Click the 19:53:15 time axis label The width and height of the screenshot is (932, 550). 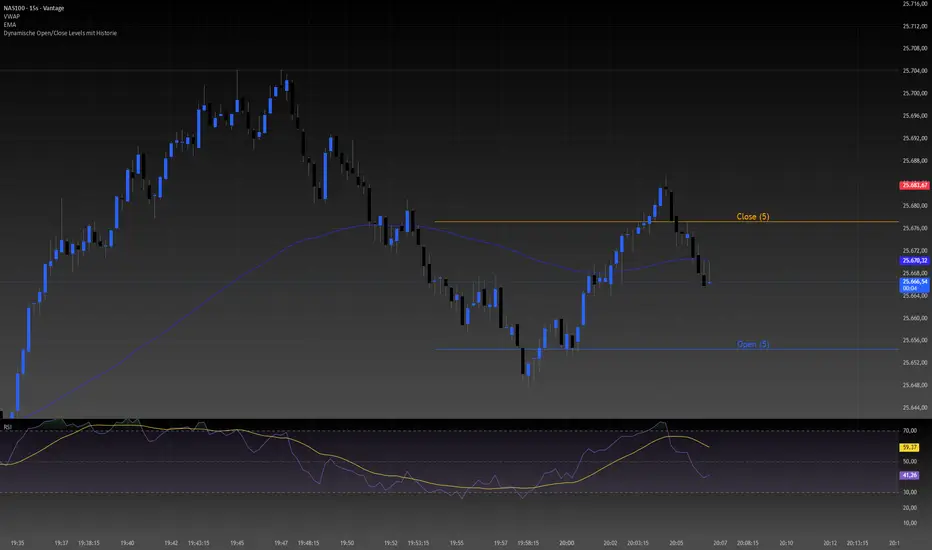tap(418, 543)
